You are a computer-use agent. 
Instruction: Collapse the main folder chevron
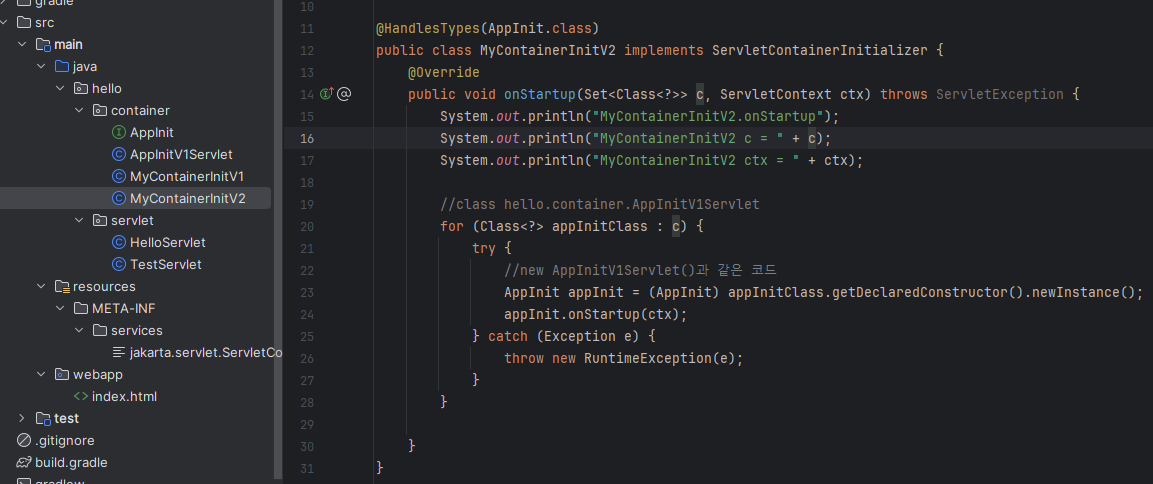(22, 45)
